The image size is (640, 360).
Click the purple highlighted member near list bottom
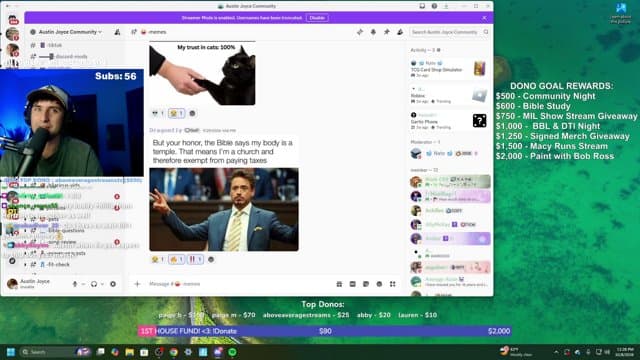point(450,238)
